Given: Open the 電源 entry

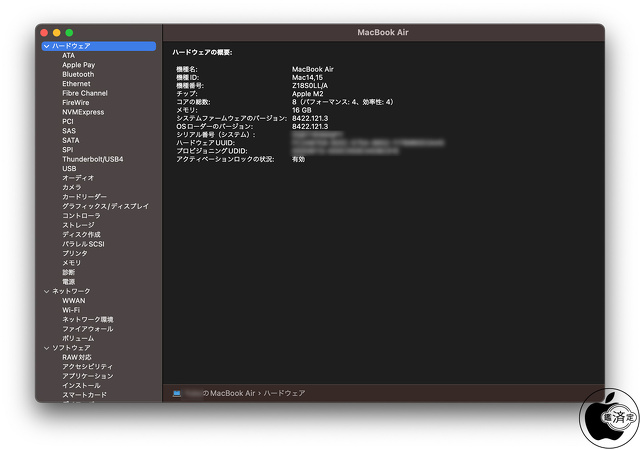Looking at the screenshot, I should (x=69, y=282).
